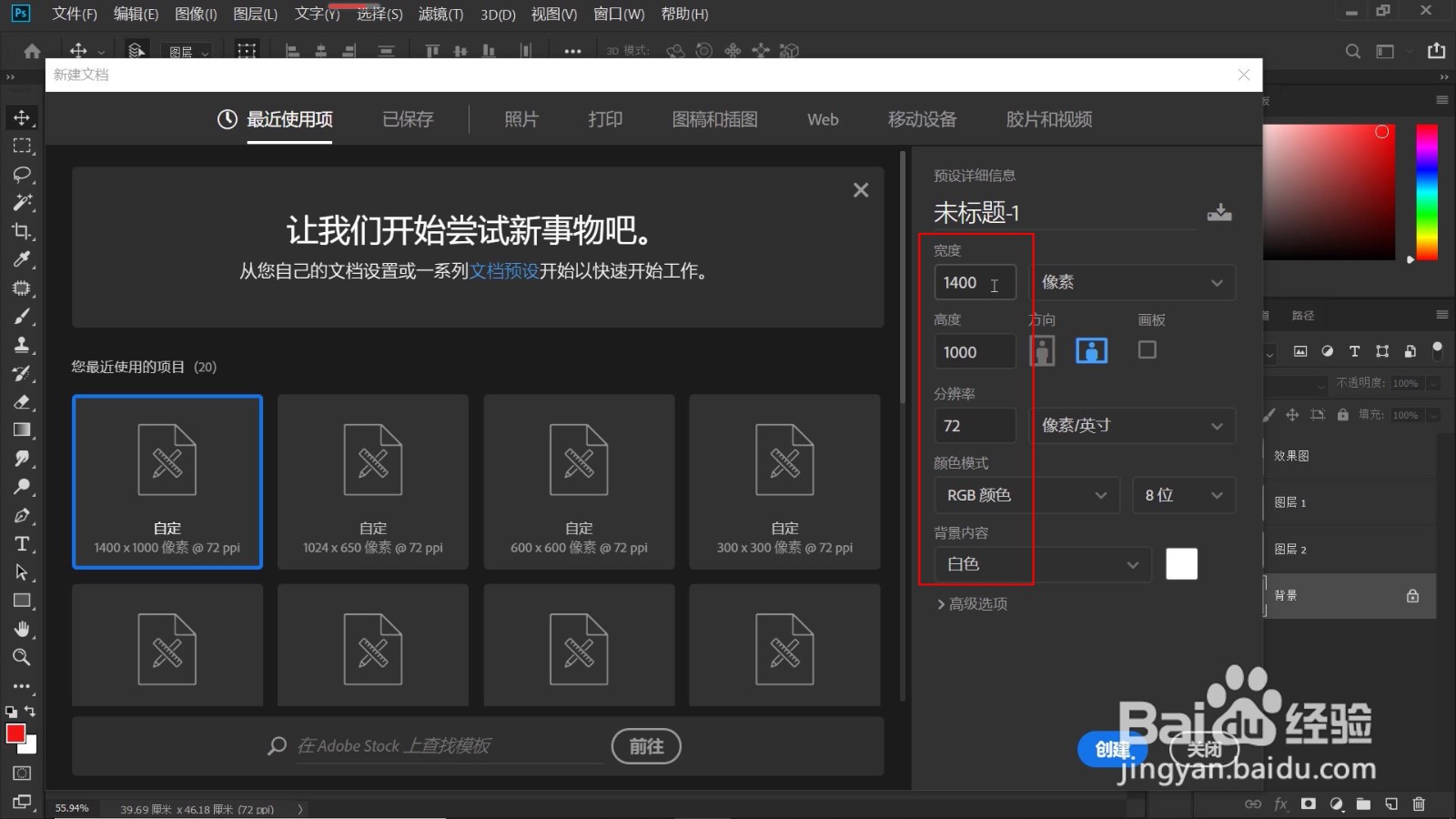Switch to the Web tab

823,119
